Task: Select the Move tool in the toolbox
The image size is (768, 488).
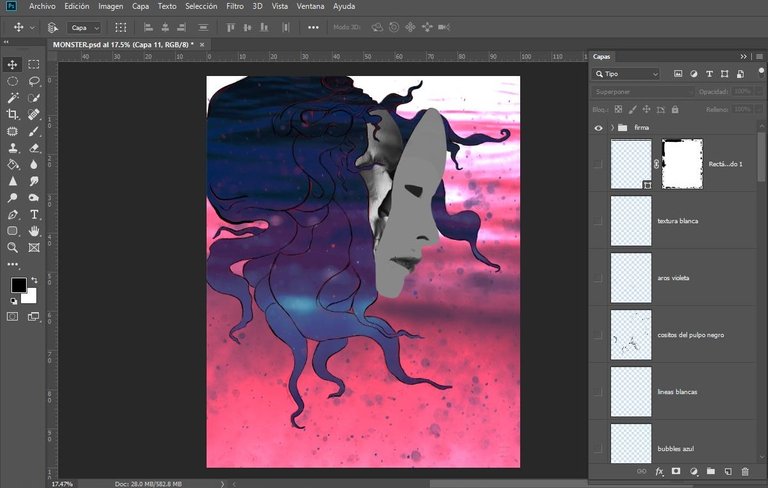Action: click(x=12, y=64)
